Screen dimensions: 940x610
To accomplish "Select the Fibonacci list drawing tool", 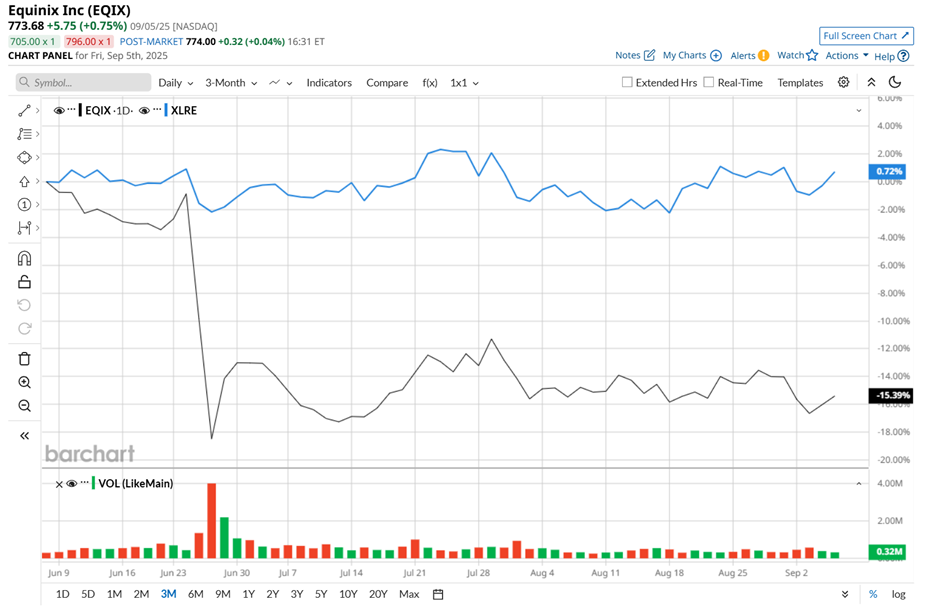I will [24, 134].
